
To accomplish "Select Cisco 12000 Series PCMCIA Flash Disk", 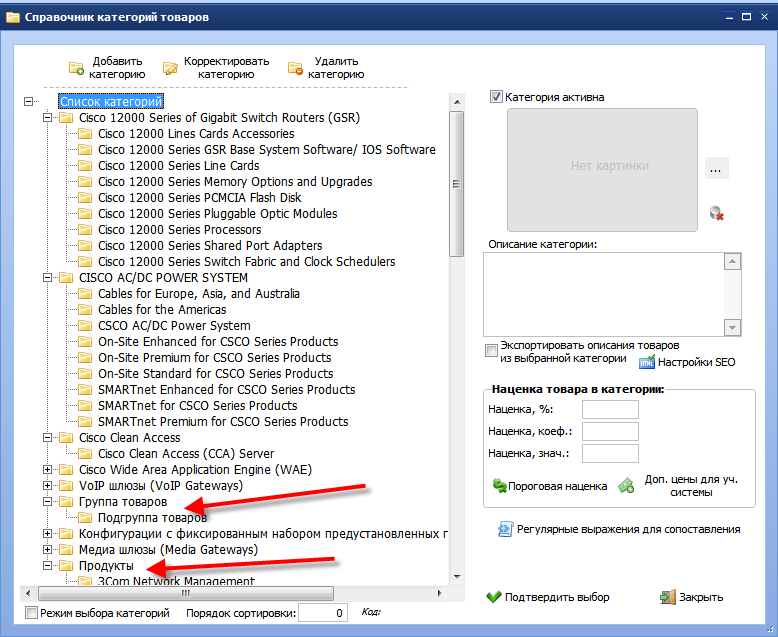I will click(199, 197).
